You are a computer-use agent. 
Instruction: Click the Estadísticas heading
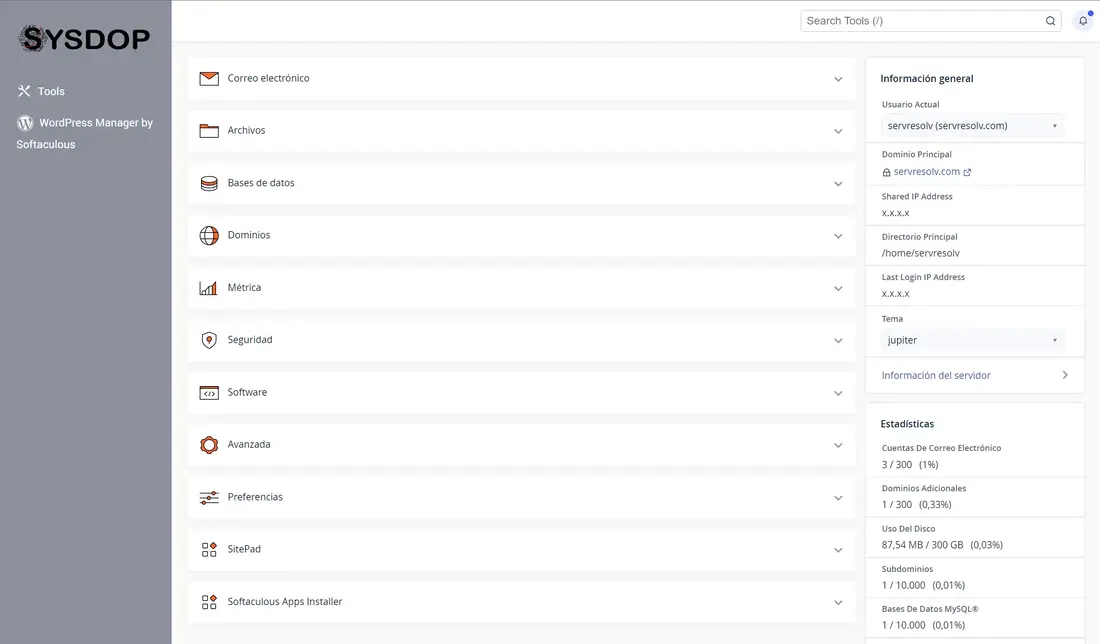tap(907, 424)
